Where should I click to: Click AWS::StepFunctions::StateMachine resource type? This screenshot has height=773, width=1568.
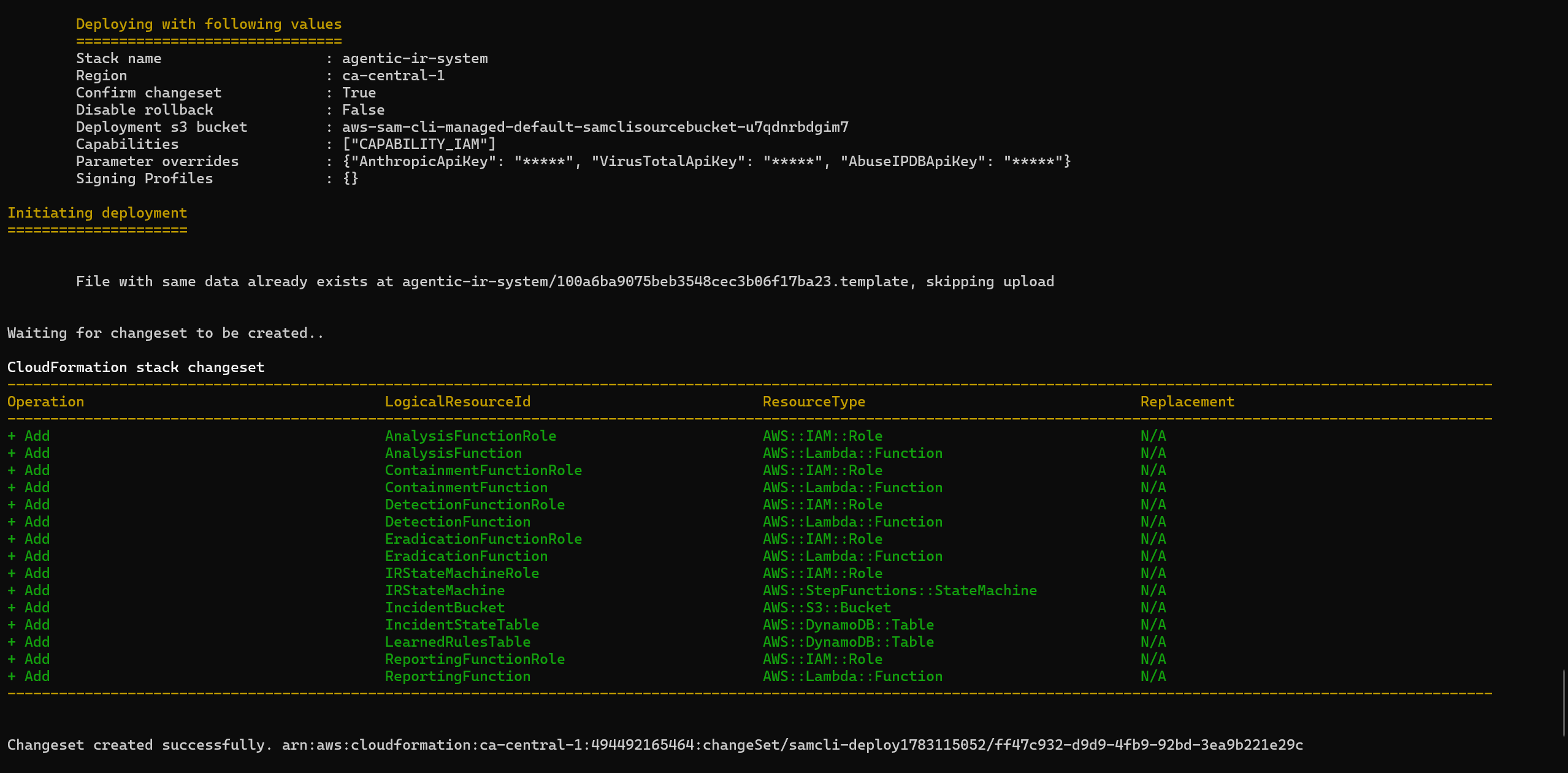pos(900,590)
